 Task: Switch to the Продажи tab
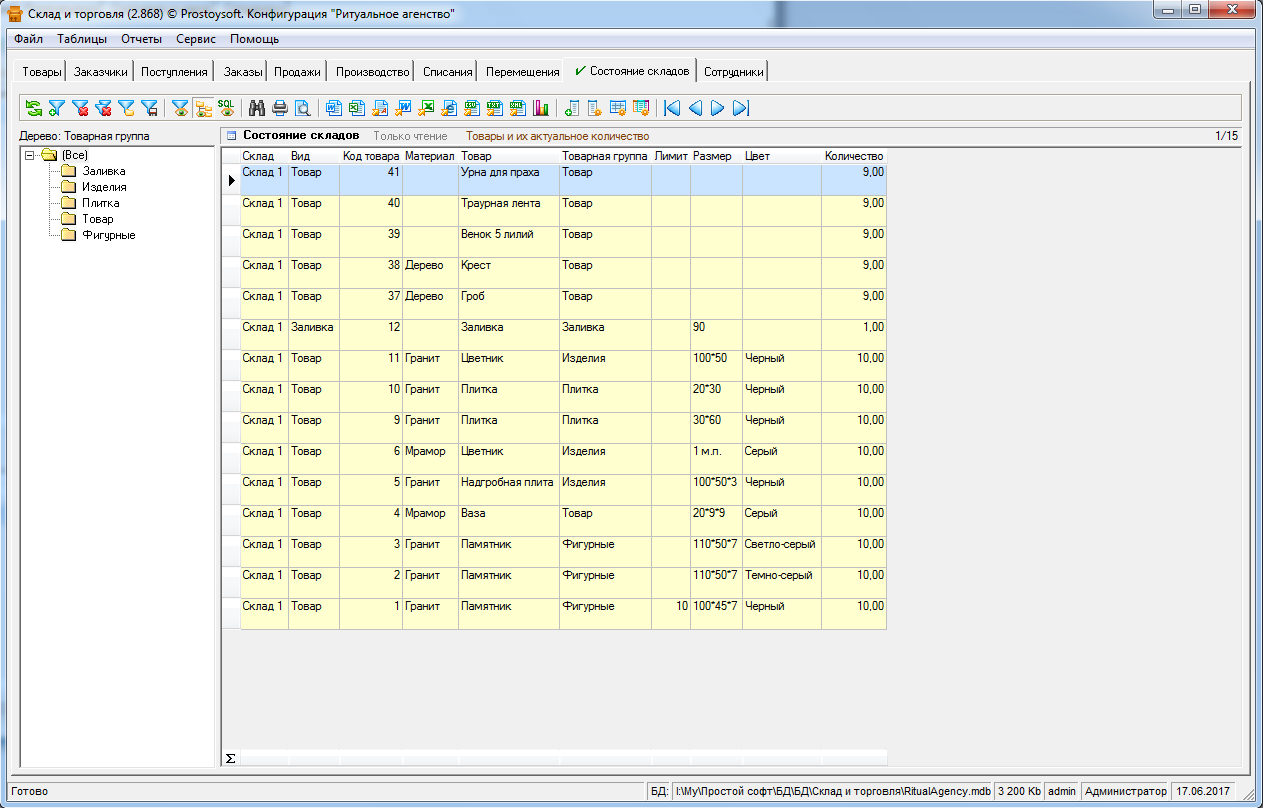tap(298, 72)
